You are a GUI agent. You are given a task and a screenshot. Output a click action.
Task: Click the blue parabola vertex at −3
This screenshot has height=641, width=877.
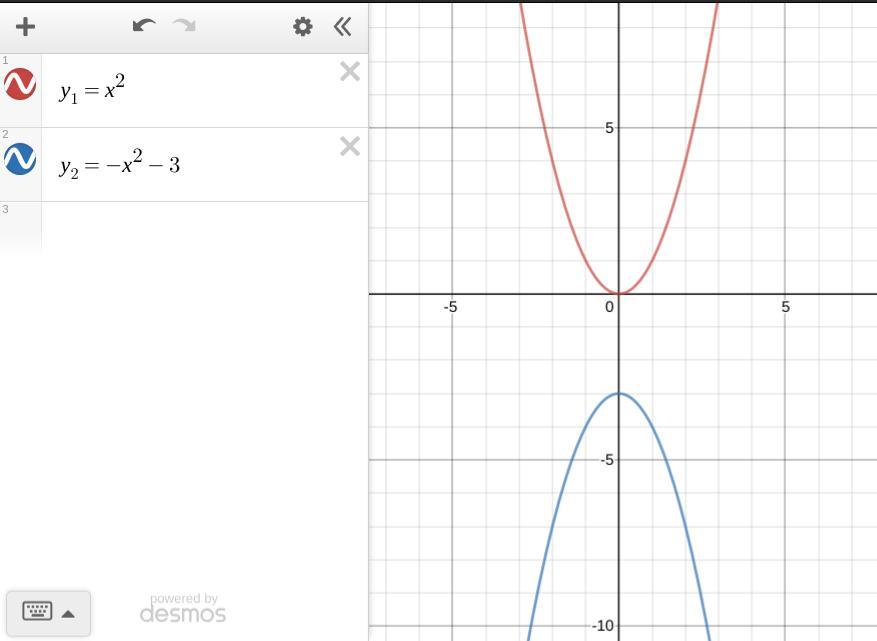(x=619, y=394)
